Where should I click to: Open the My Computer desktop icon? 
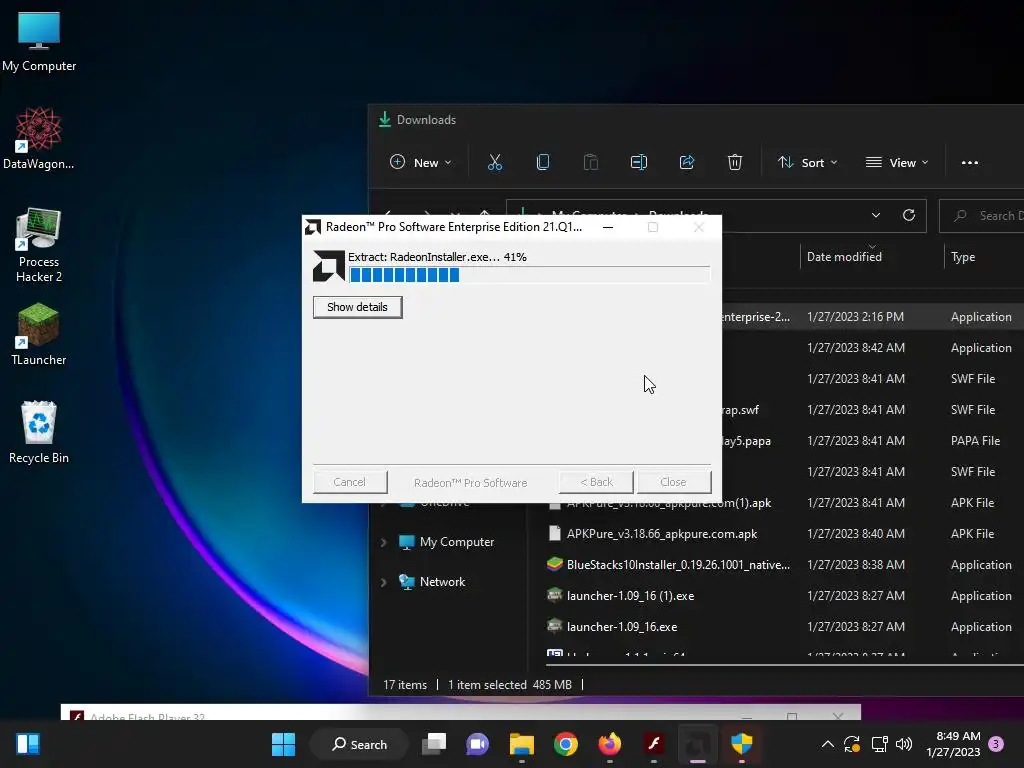[x=39, y=42]
